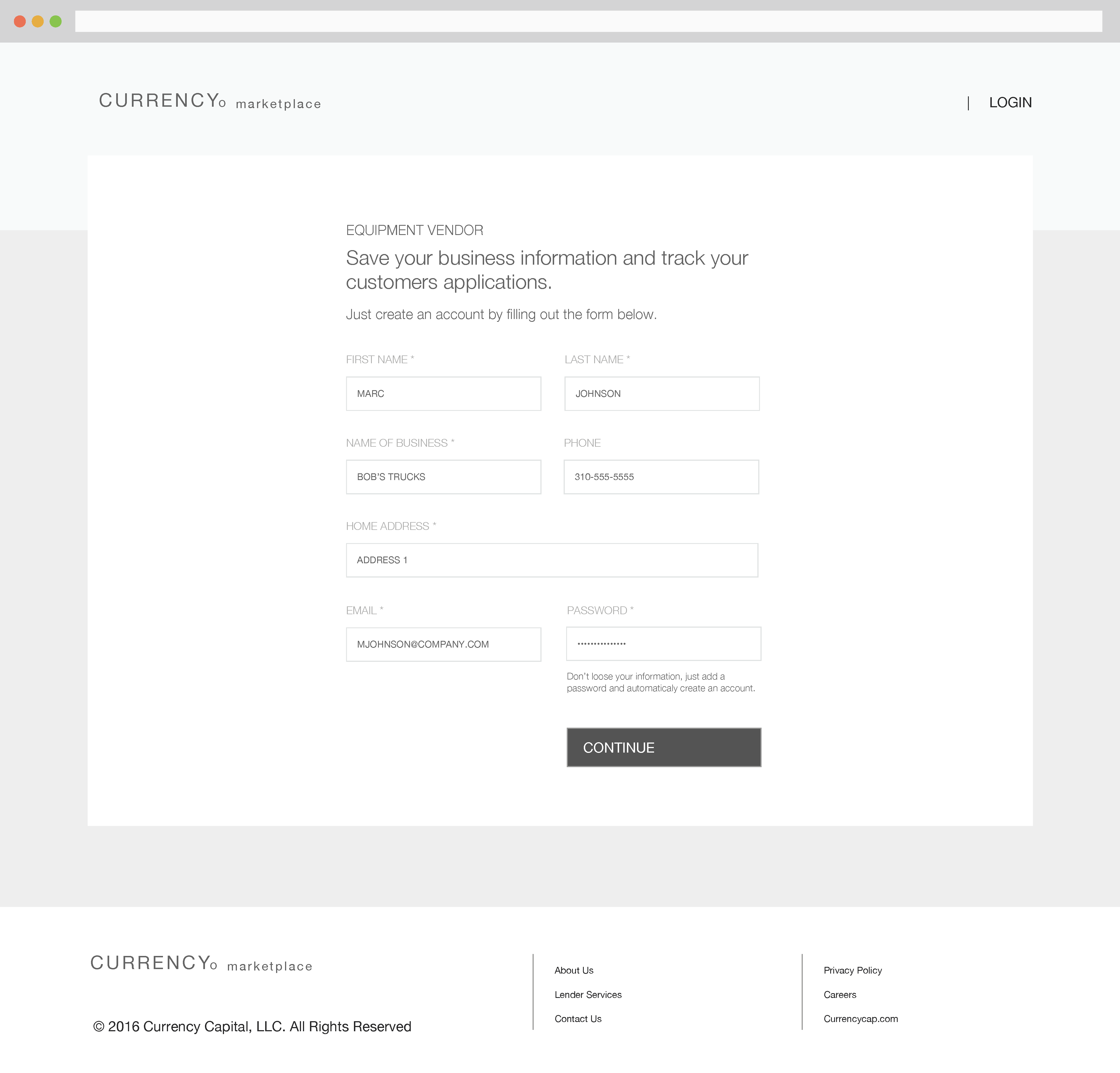Open the Contact Us page
This screenshot has height=1073, width=1120.
[578, 1018]
